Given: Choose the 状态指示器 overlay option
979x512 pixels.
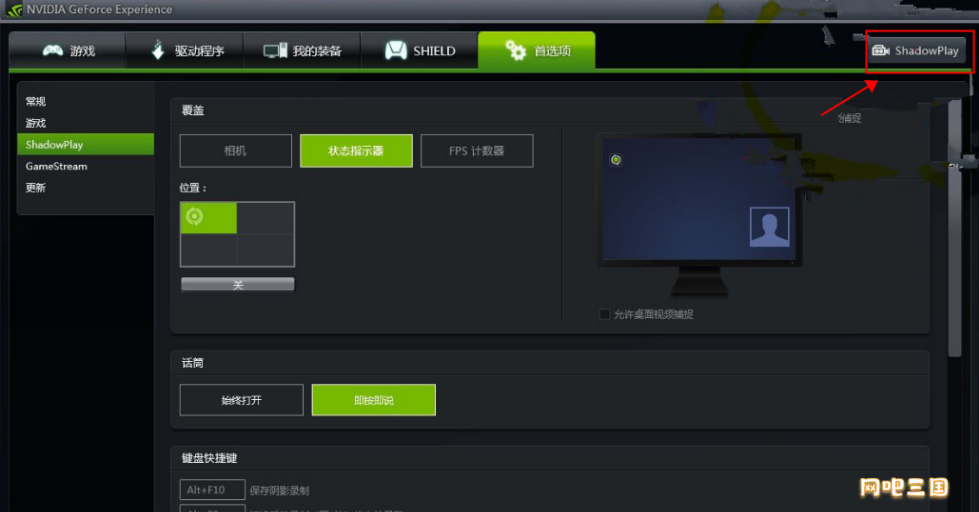Looking at the screenshot, I should (356, 150).
